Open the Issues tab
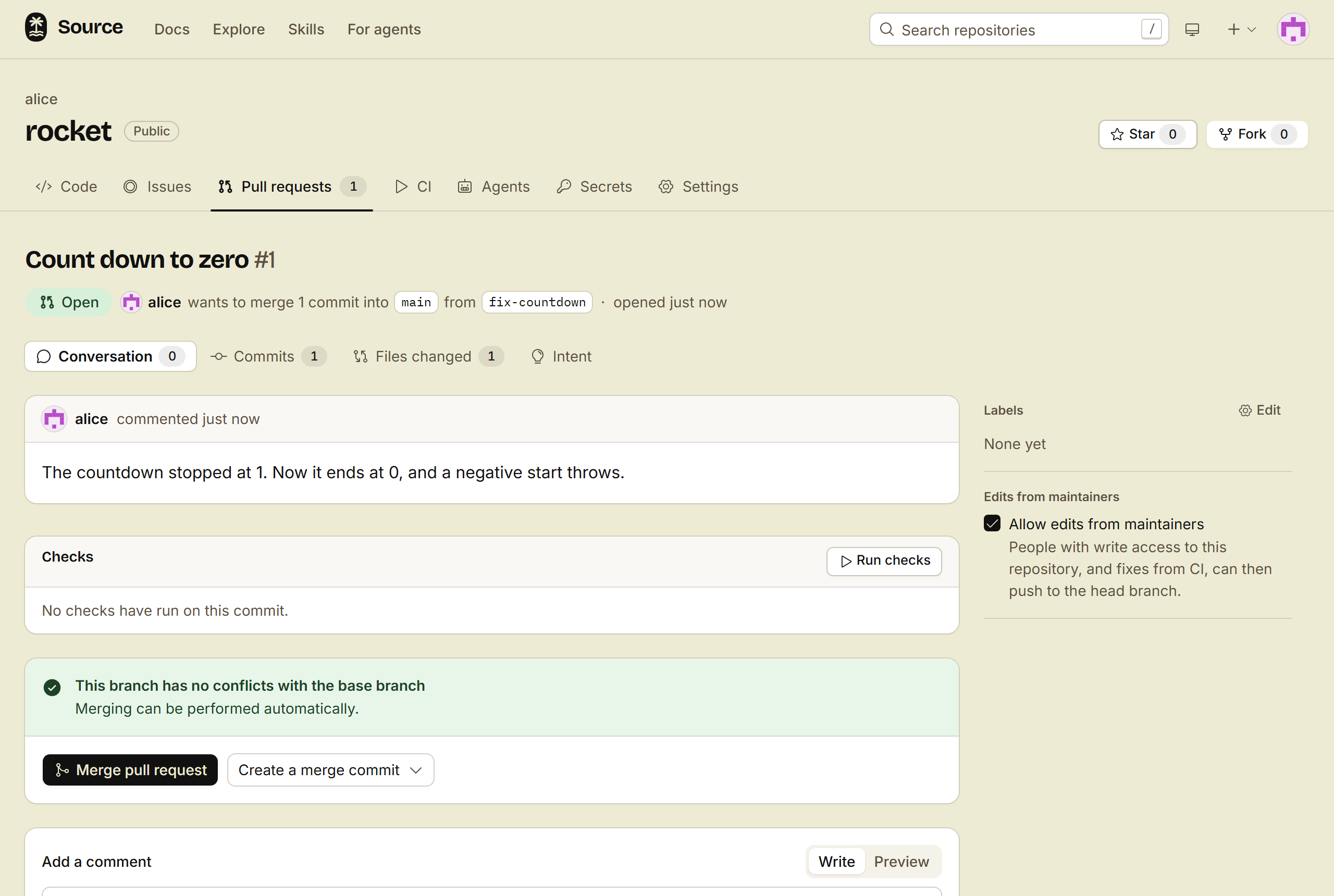The image size is (1334, 896). point(157,186)
